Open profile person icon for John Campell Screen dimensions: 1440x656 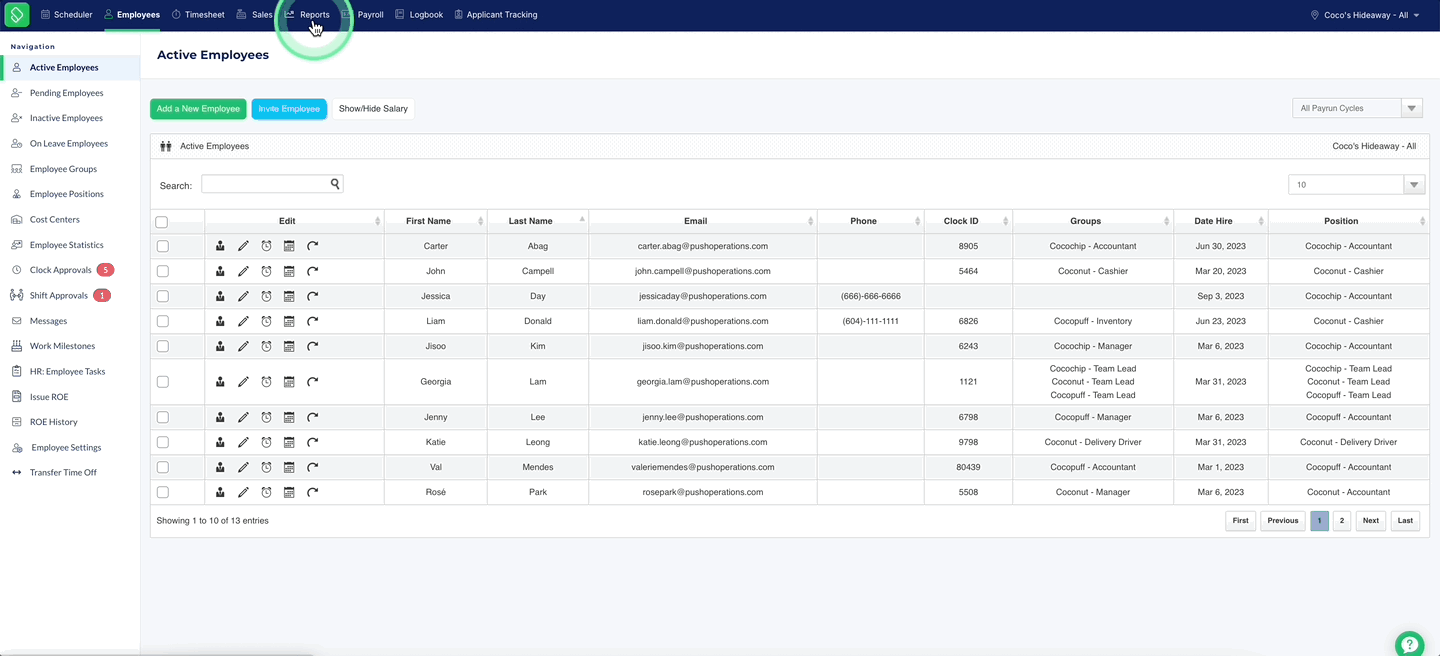(x=220, y=271)
